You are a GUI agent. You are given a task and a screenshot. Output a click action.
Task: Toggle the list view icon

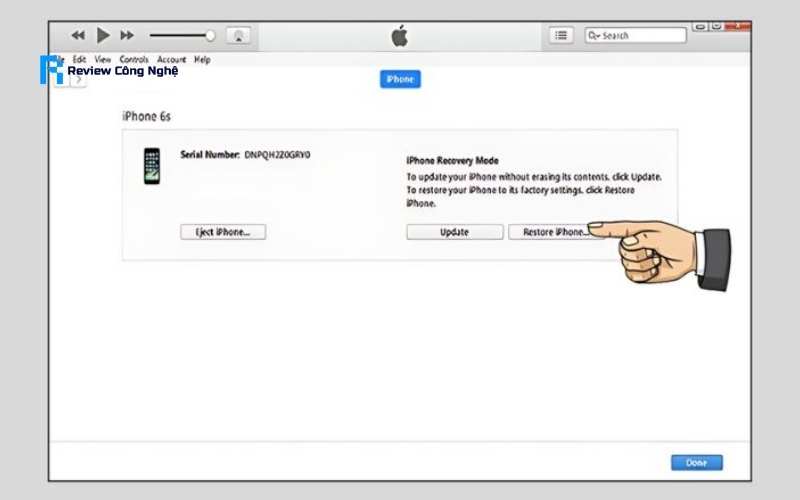click(561, 35)
